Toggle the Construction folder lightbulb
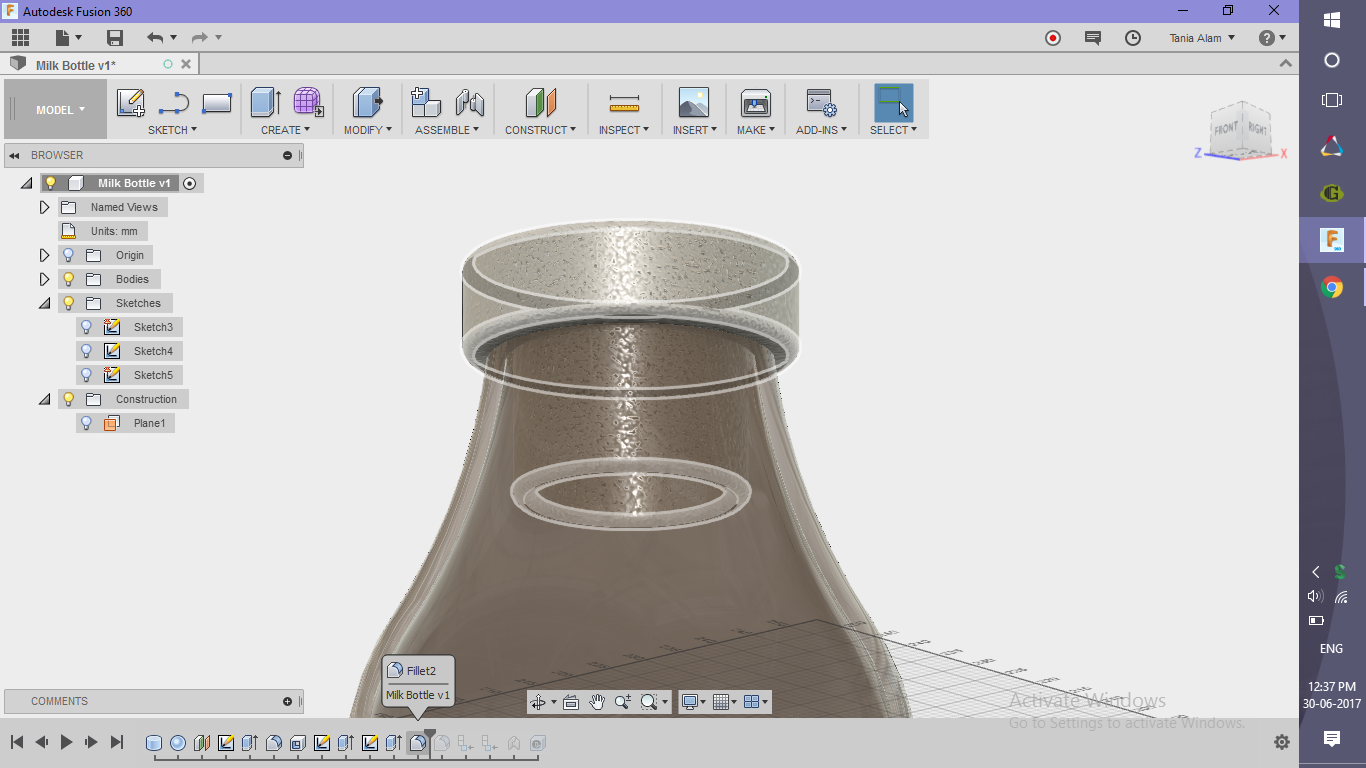Image resolution: width=1366 pixels, height=768 pixels. (69, 399)
